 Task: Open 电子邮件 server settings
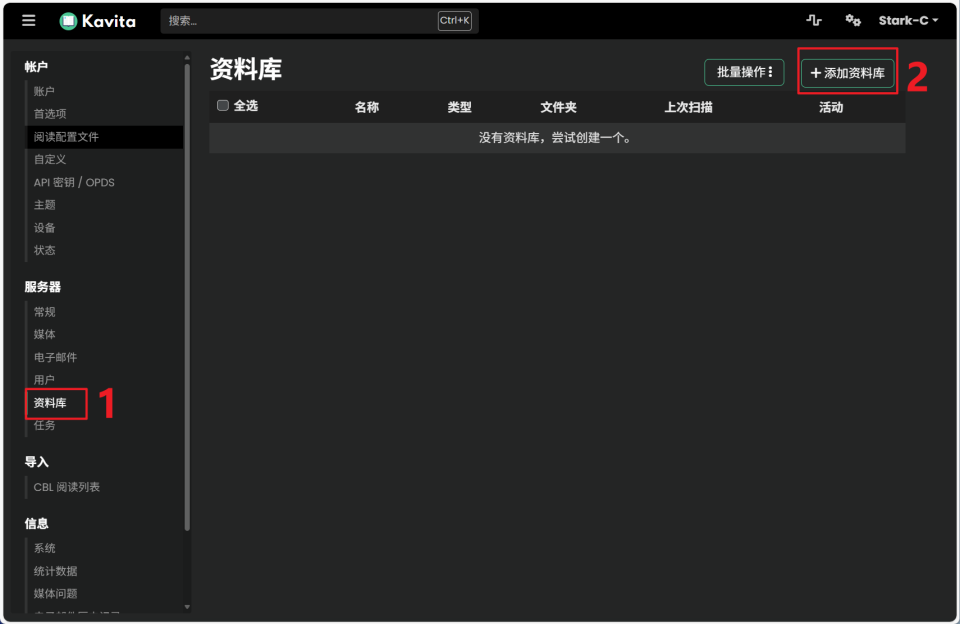(55, 357)
